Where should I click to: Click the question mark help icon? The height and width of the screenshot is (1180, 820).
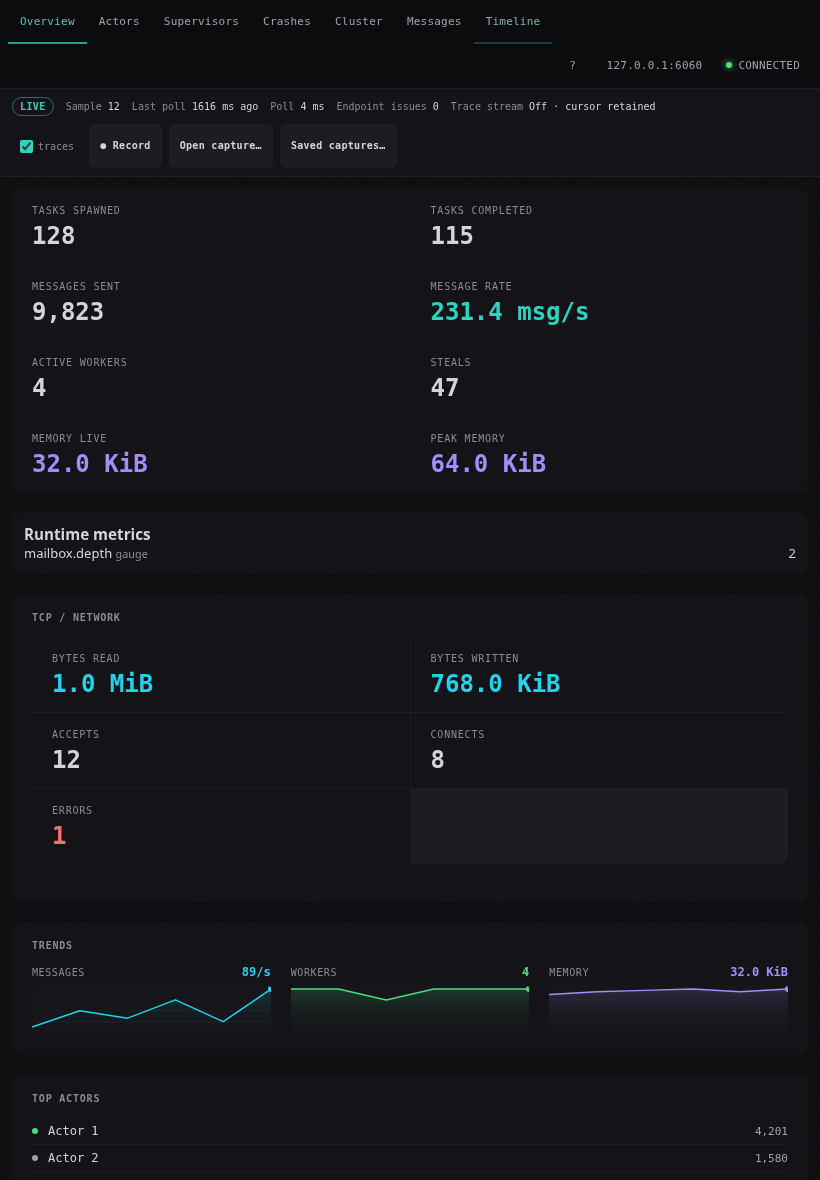(572, 65)
